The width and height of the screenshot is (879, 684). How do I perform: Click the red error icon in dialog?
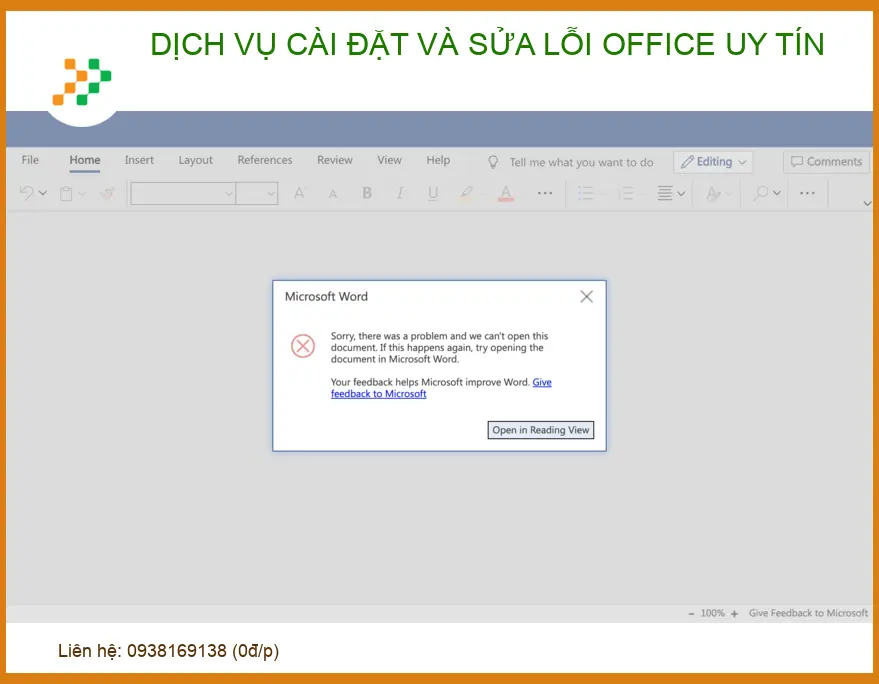click(x=303, y=346)
